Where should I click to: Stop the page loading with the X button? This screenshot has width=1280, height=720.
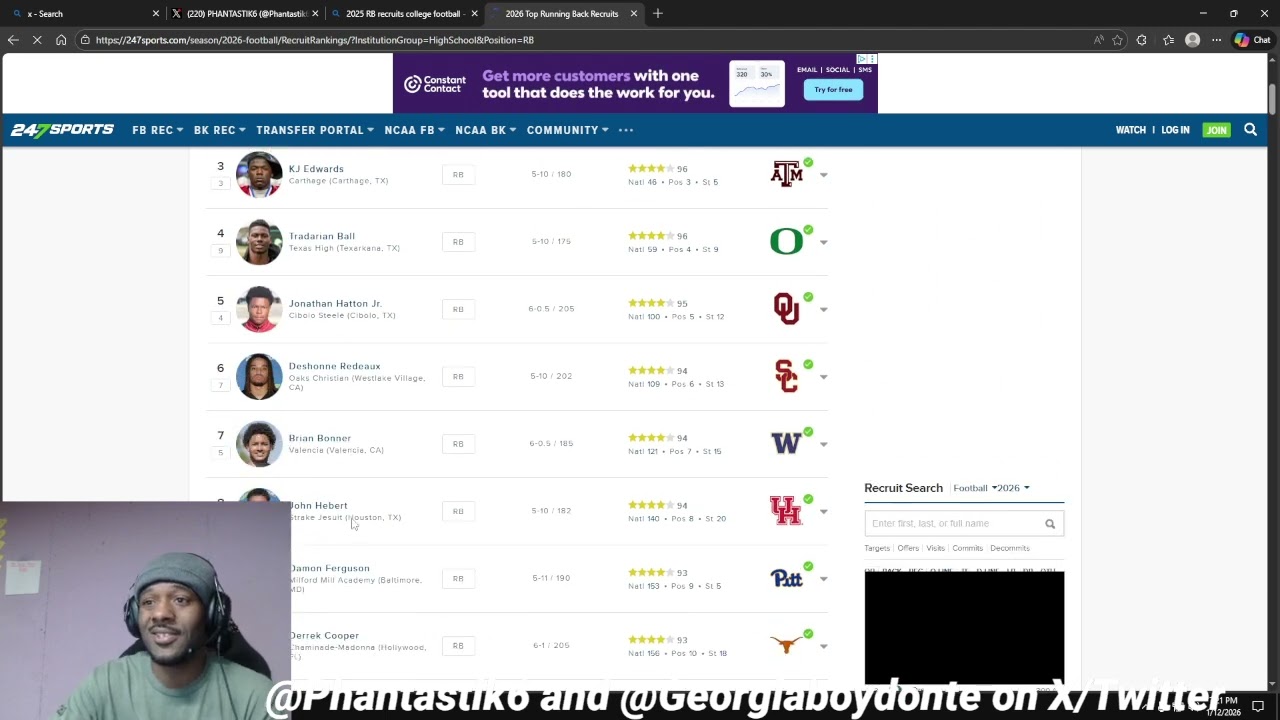37,40
